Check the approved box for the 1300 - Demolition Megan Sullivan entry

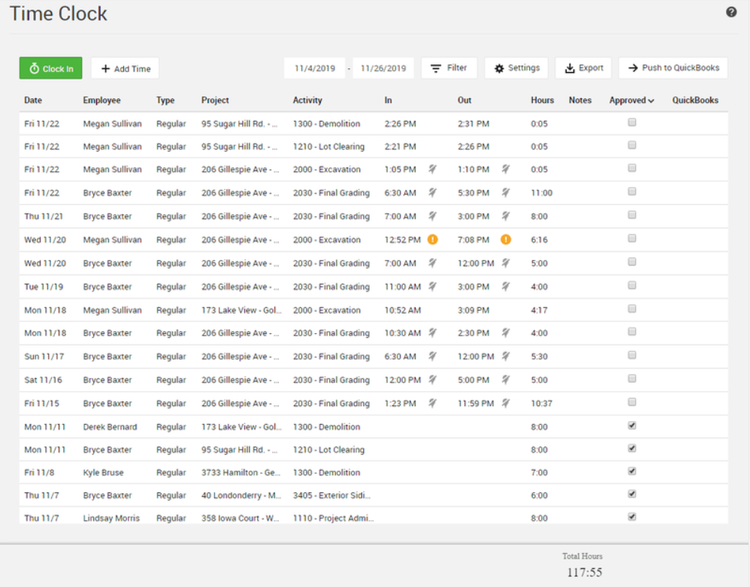point(631,123)
